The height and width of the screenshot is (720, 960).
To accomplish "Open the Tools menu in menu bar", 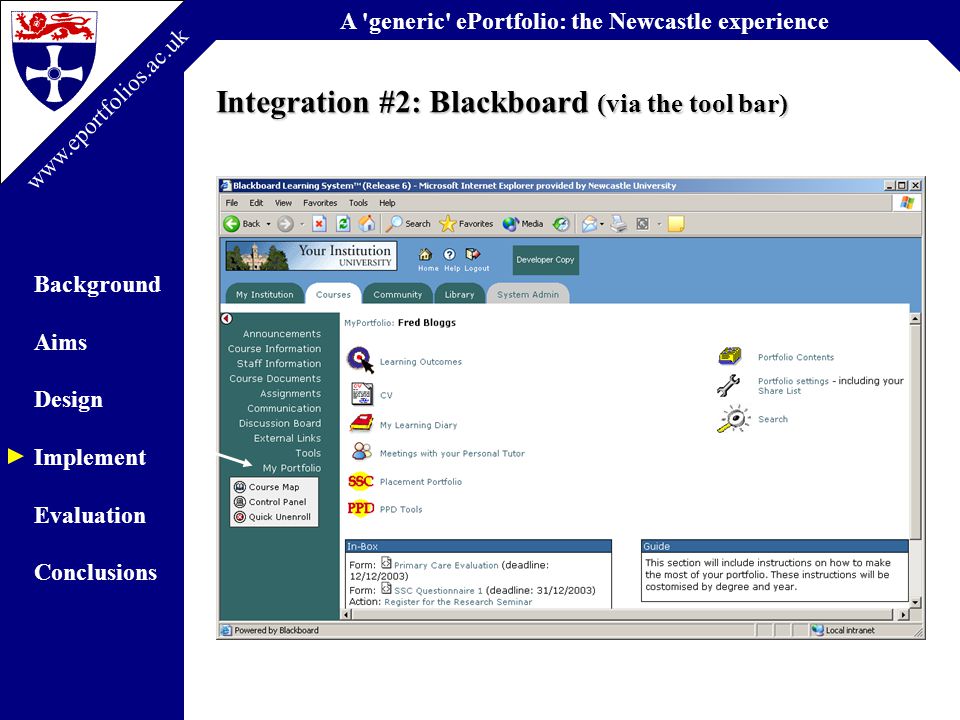I will pos(358,203).
